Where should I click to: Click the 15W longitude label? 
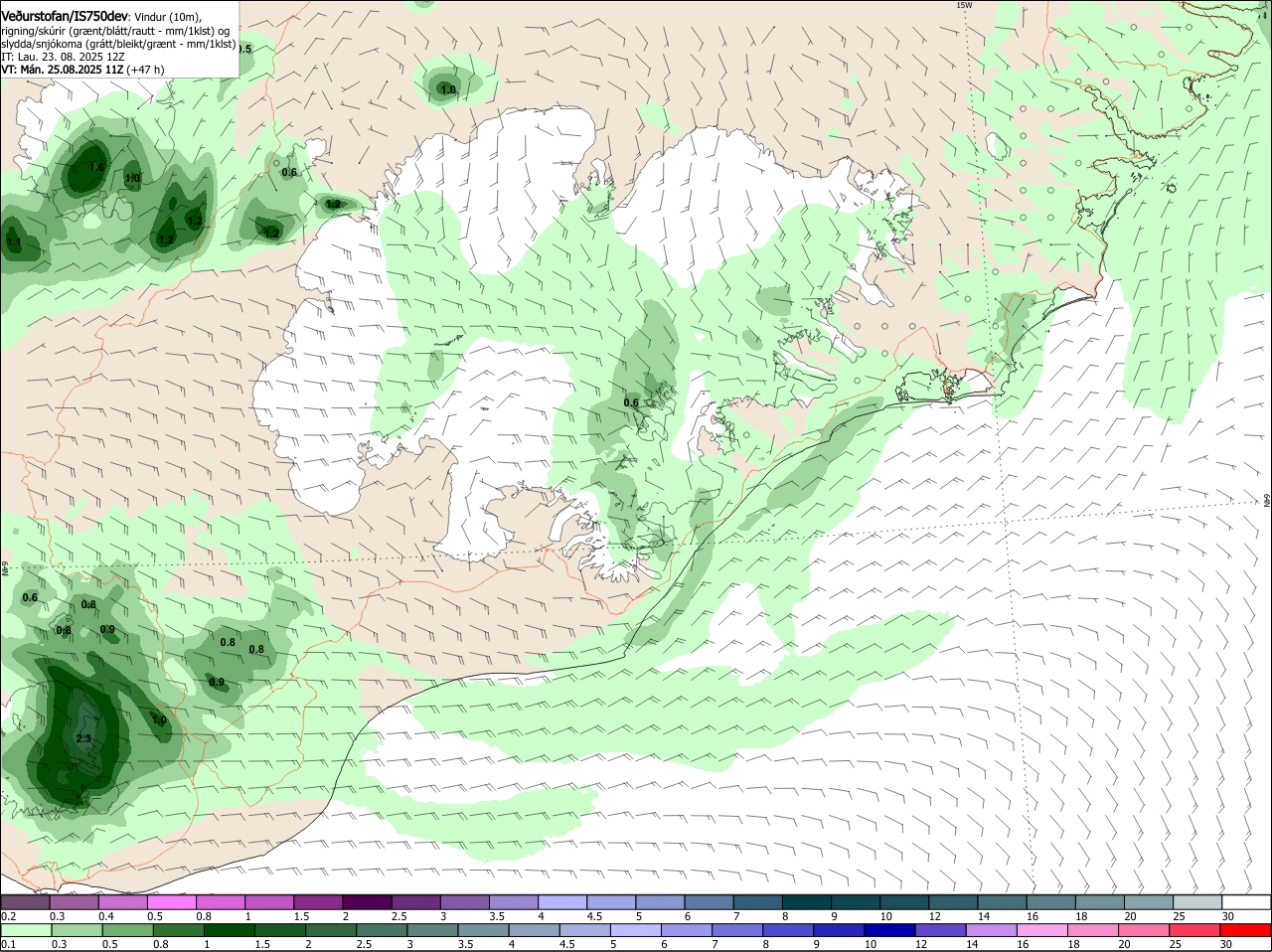(963, 6)
